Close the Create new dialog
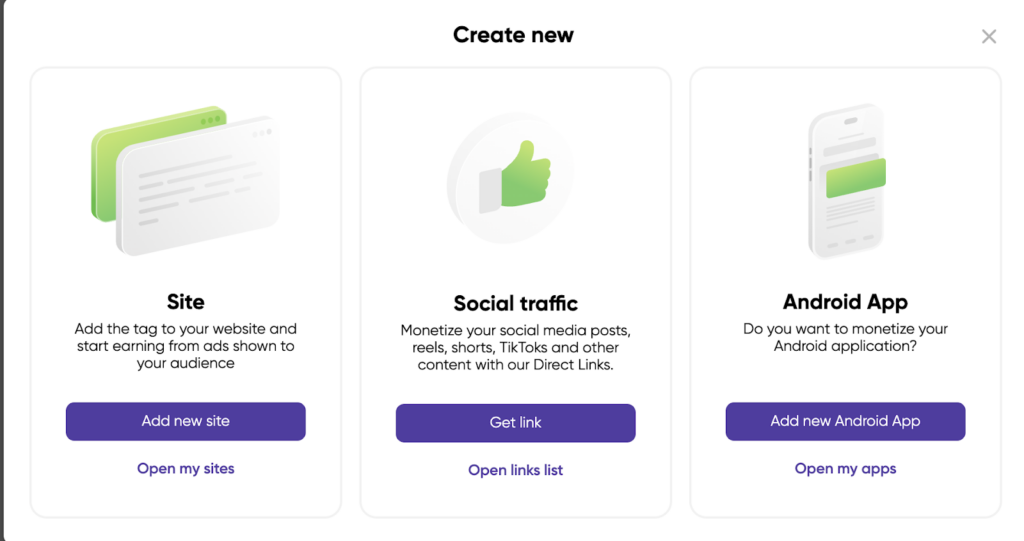This screenshot has height=541, width=1024. (989, 37)
